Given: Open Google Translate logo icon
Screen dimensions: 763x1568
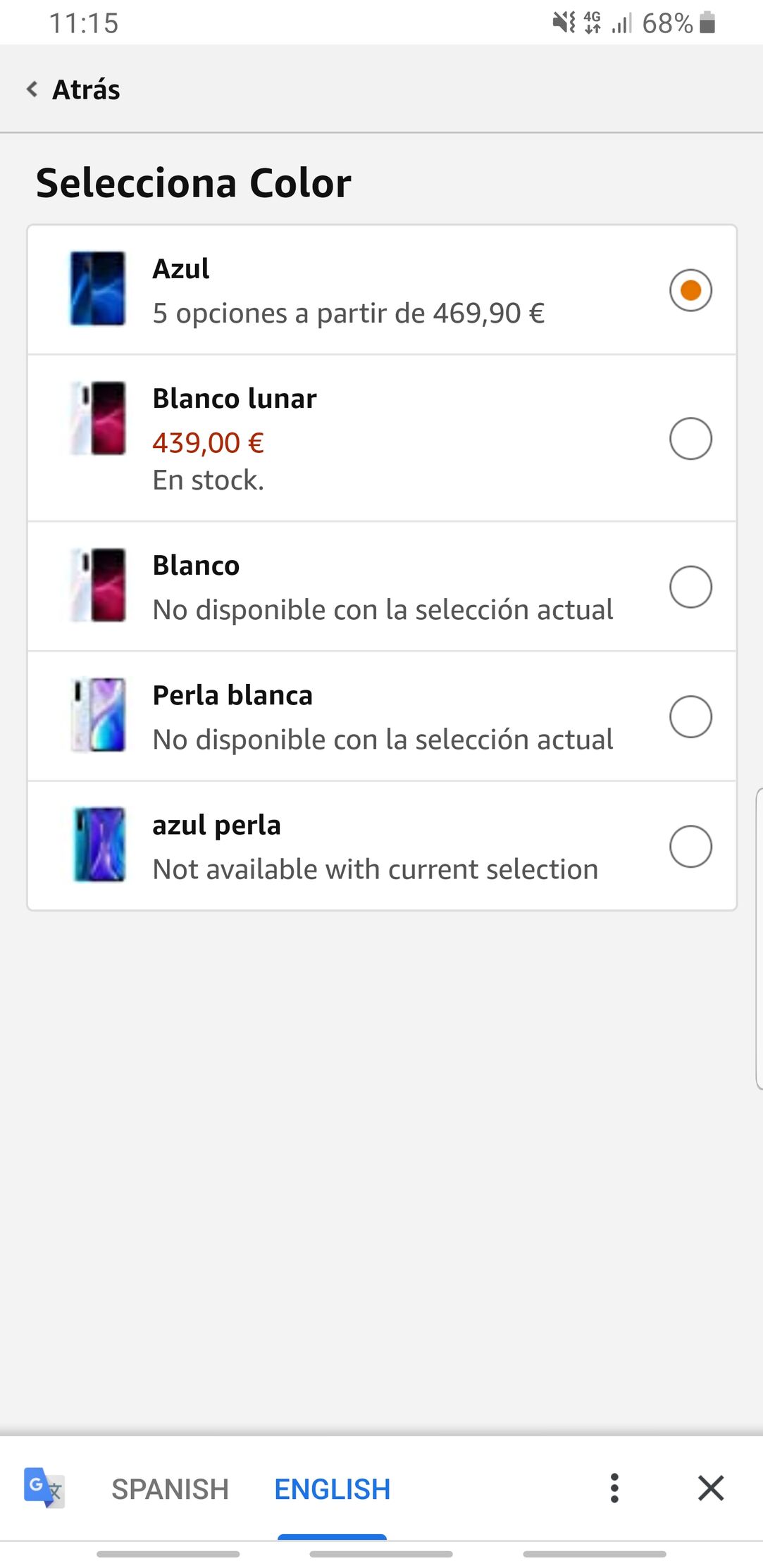Looking at the screenshot, I should (44, 1488).
